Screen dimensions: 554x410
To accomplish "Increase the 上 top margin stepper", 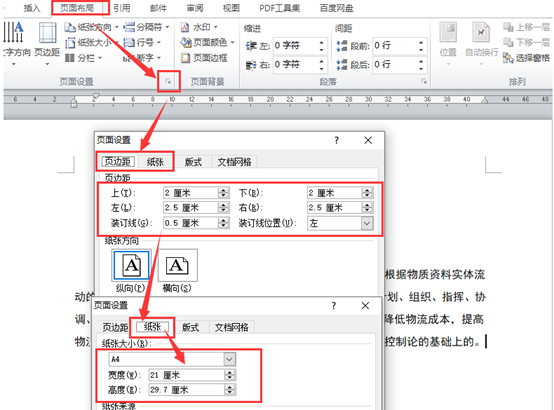I will coord(223,191).
